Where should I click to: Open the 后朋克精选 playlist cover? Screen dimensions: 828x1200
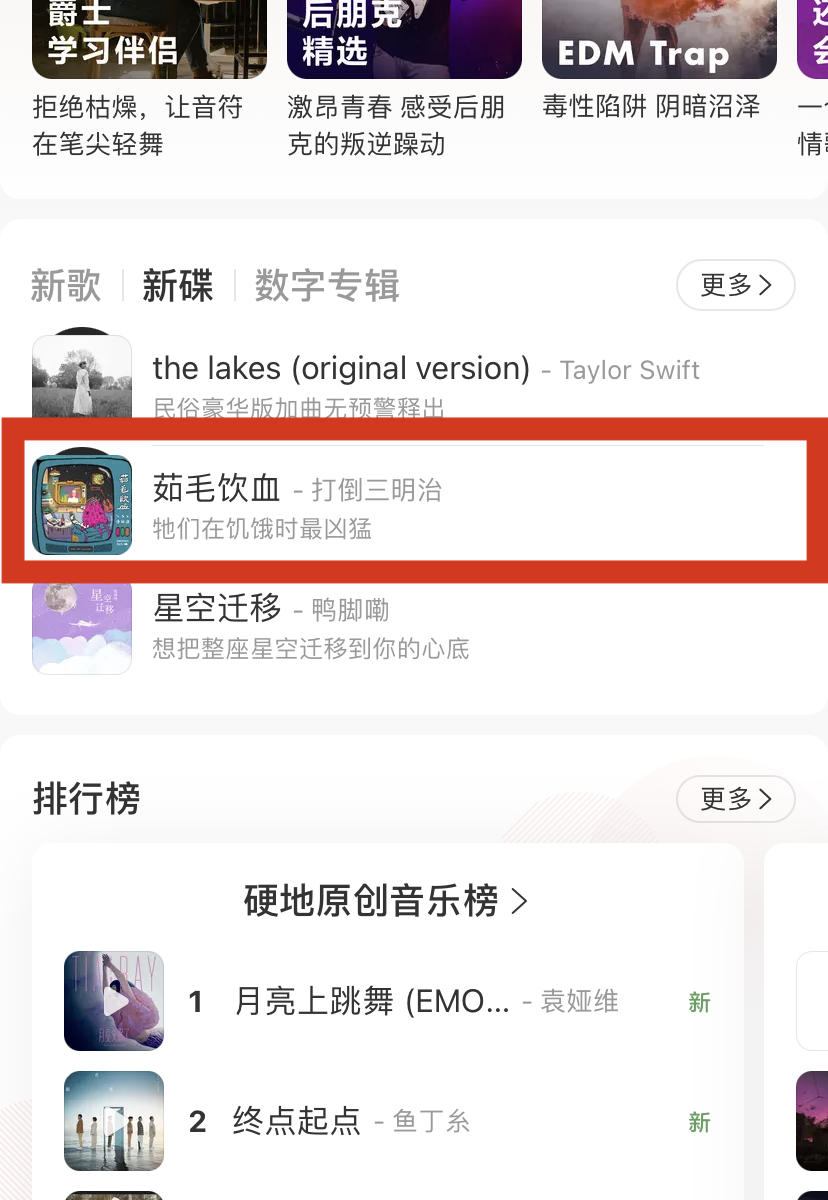(x=404, y=38)
